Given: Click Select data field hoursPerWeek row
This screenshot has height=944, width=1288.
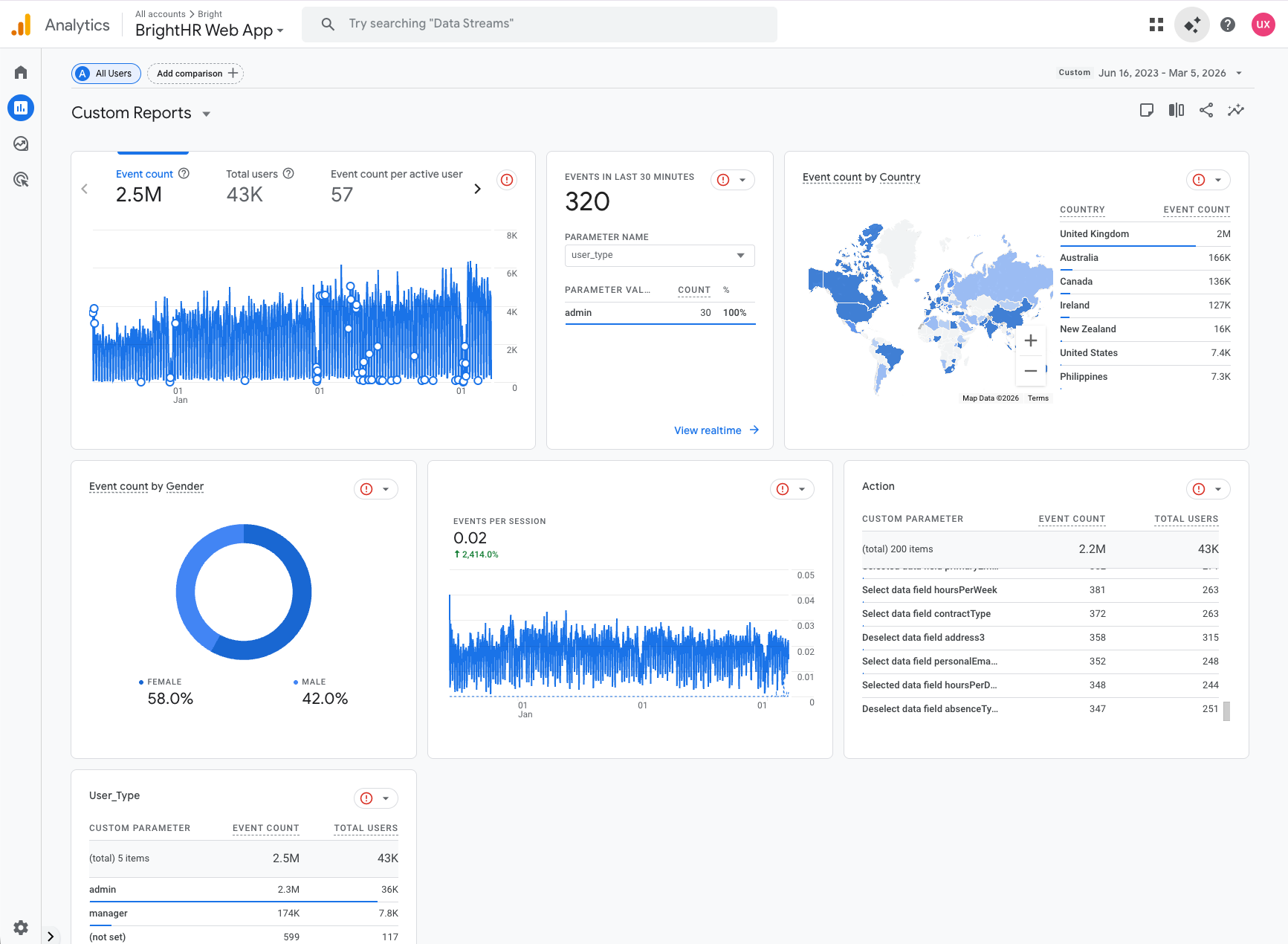Looking at the screenshot, I should click(1041, 590).
